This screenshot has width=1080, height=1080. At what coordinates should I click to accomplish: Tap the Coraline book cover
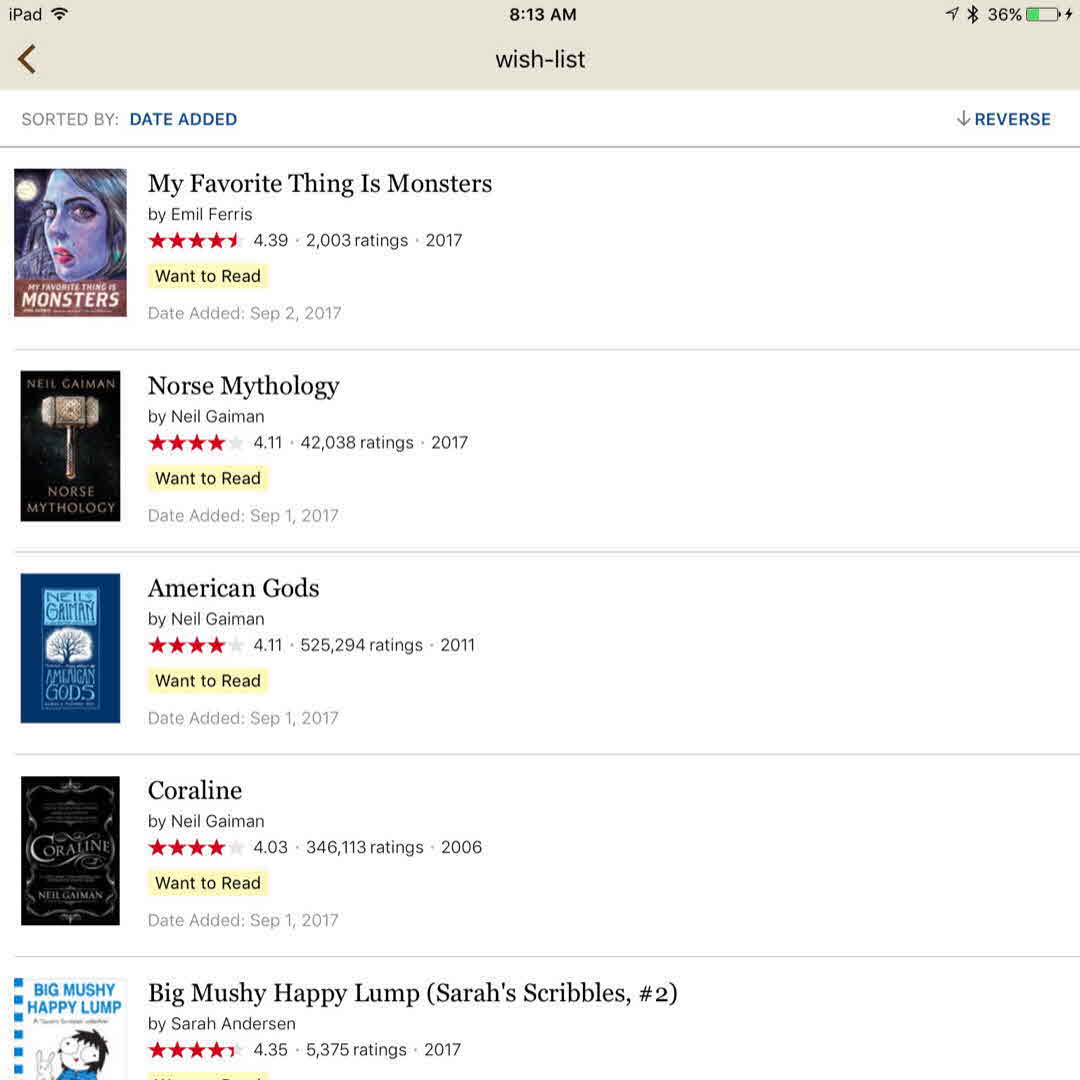pos(70,850)
